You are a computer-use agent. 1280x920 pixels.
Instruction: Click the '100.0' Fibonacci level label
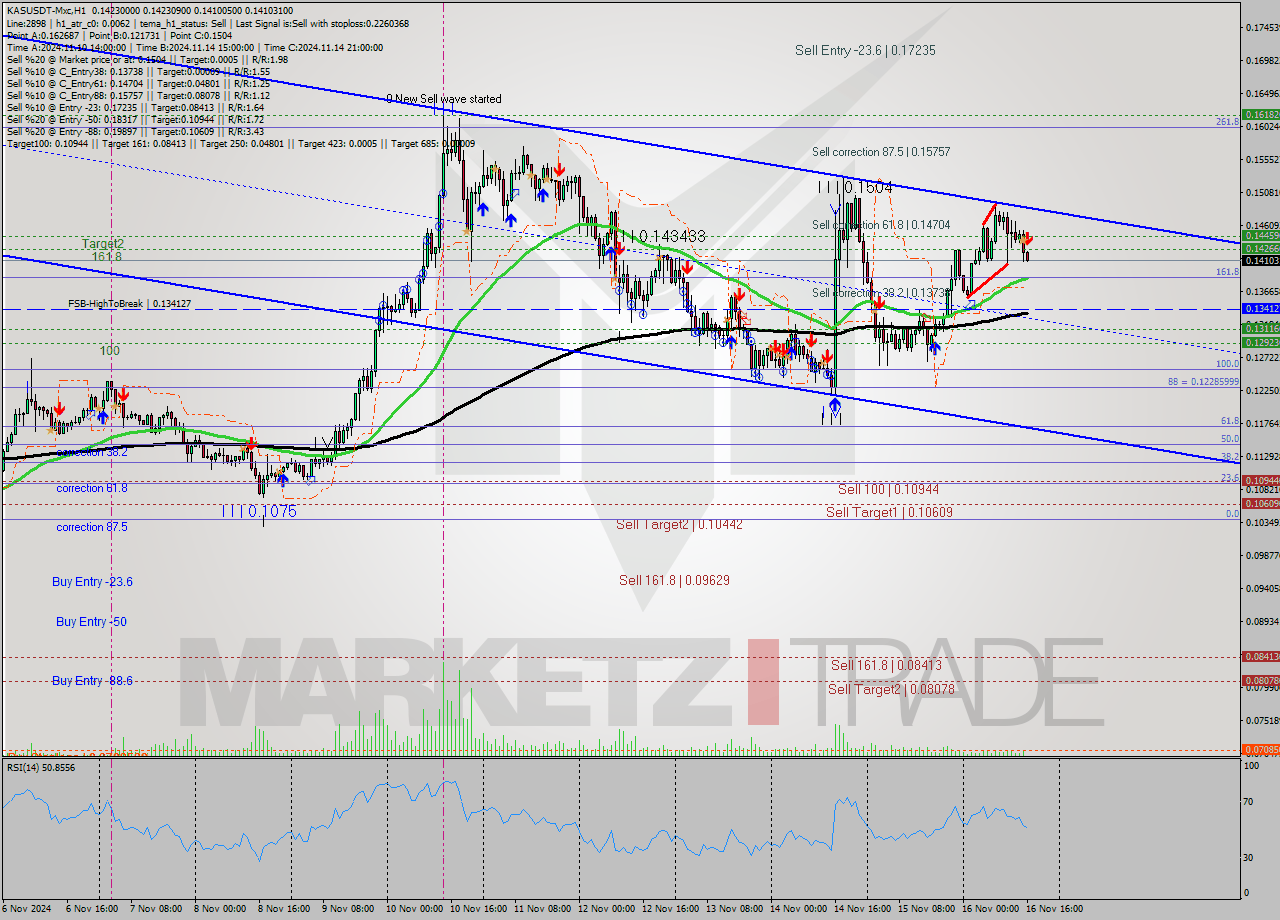(x=1227, y=364)
